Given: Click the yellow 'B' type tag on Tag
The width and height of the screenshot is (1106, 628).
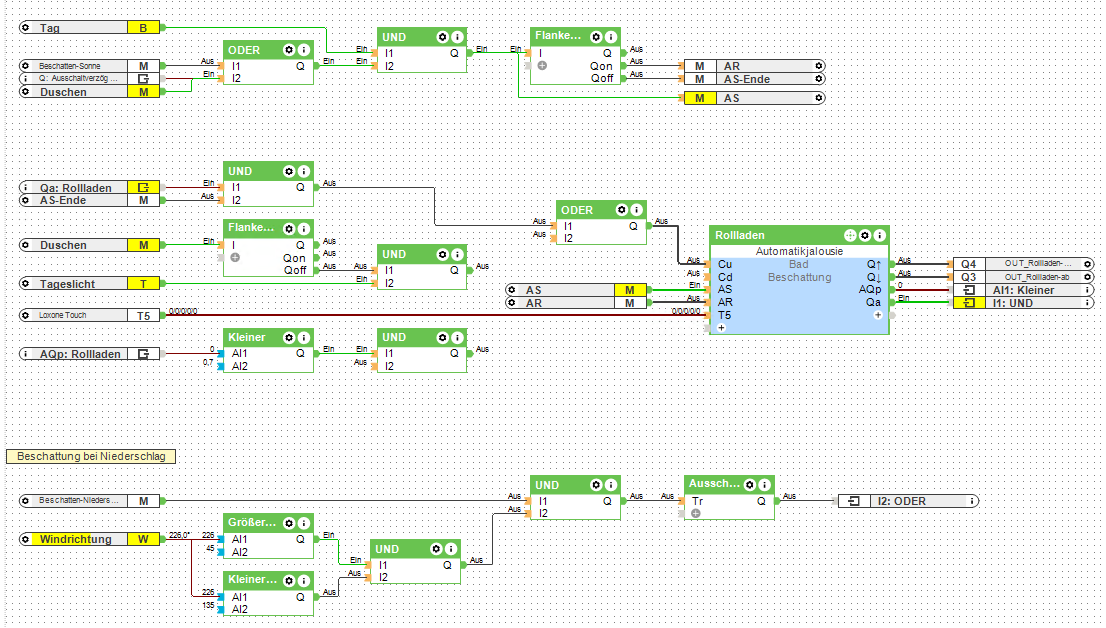Looking at the screenshot, I should [143, 28].
